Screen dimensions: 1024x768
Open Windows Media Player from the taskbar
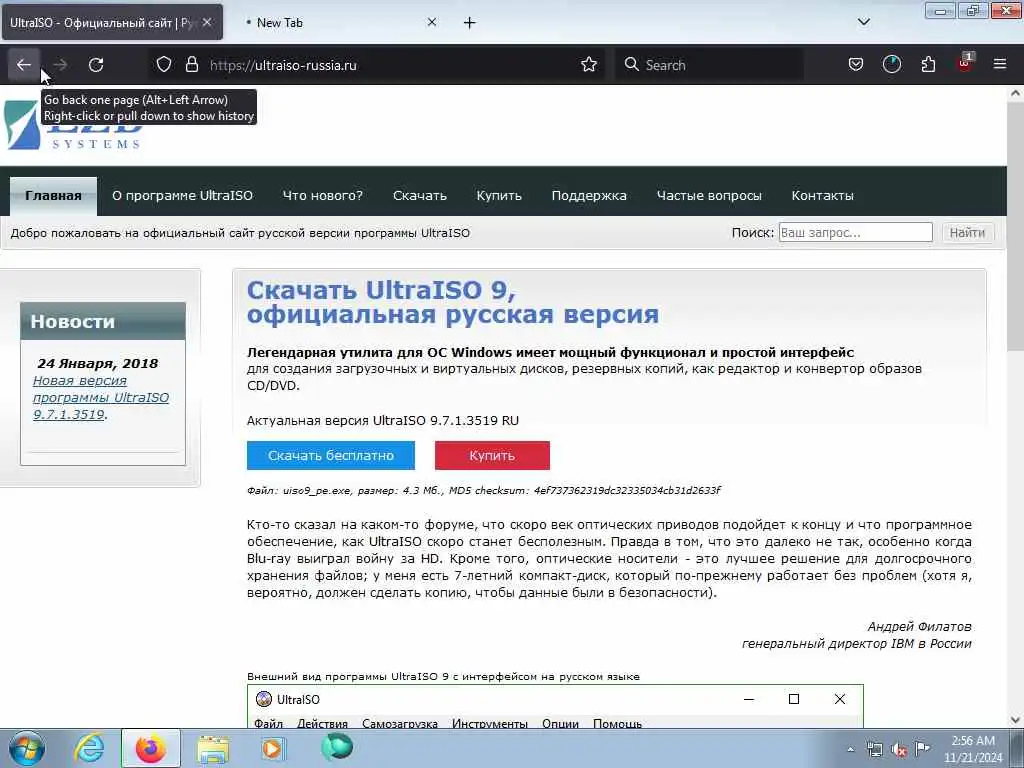coord(273,748)
